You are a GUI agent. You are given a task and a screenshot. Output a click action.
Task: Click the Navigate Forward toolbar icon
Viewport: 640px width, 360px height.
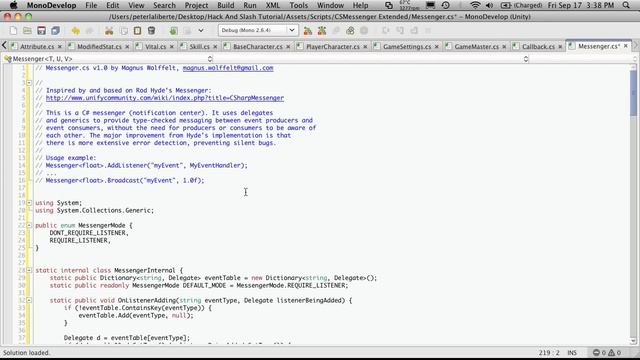point(187,31)
